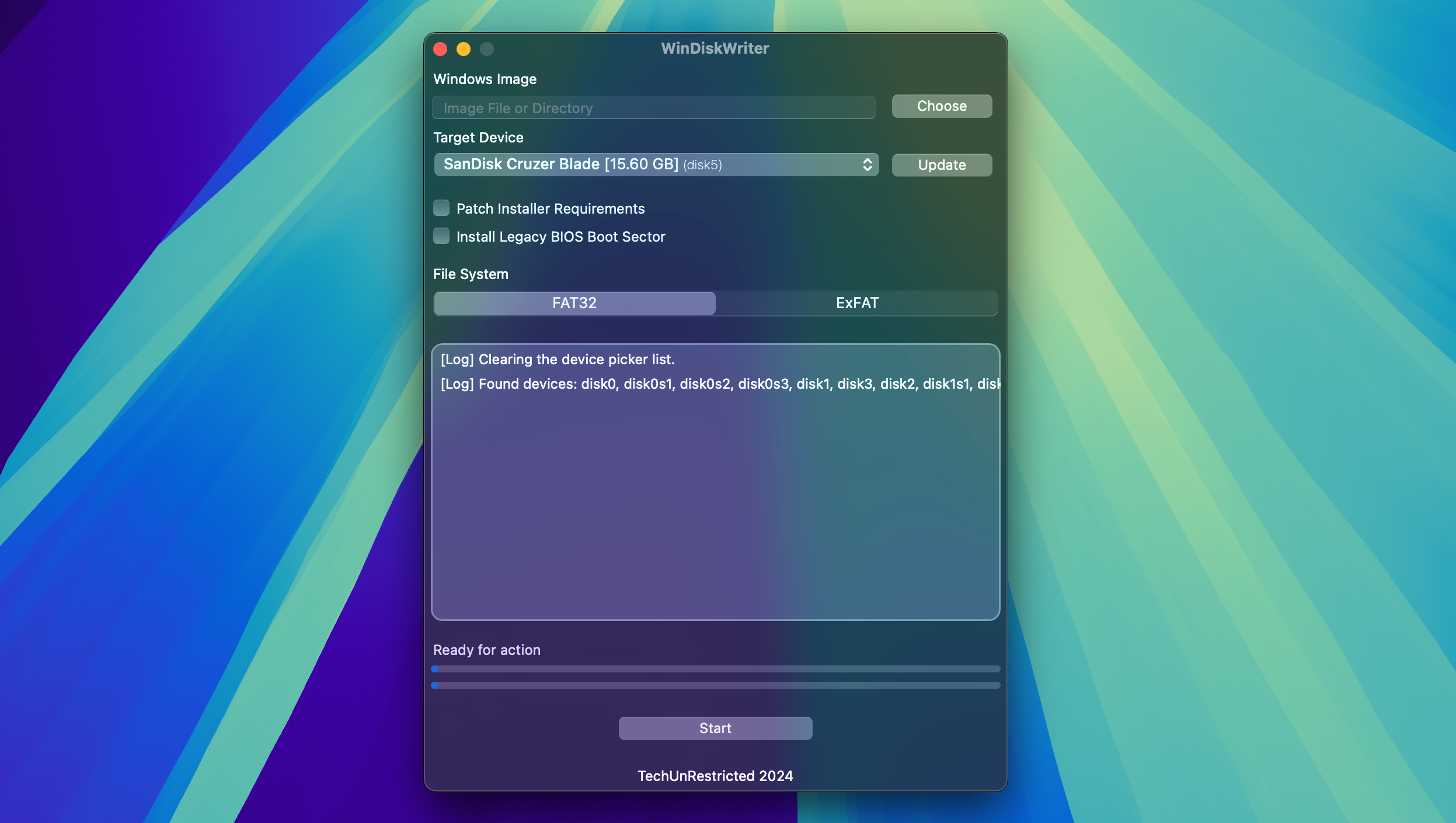Click the ExFAT file system tab icon
Viewport: 1456px width, 823px height.
(857, 303)
